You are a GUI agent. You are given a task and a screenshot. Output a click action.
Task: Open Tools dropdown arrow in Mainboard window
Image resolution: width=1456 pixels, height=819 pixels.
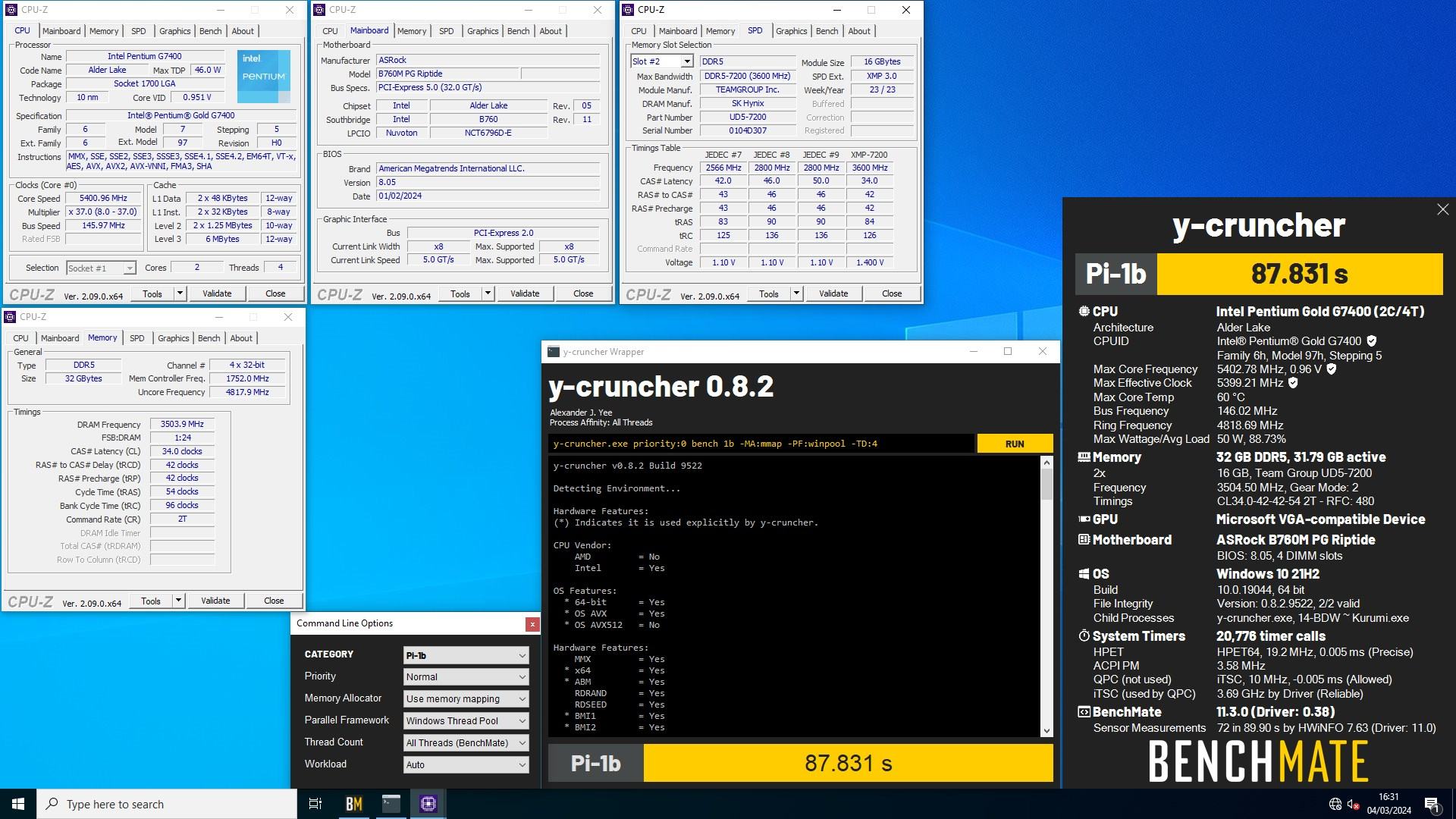[x=488, y=293]
